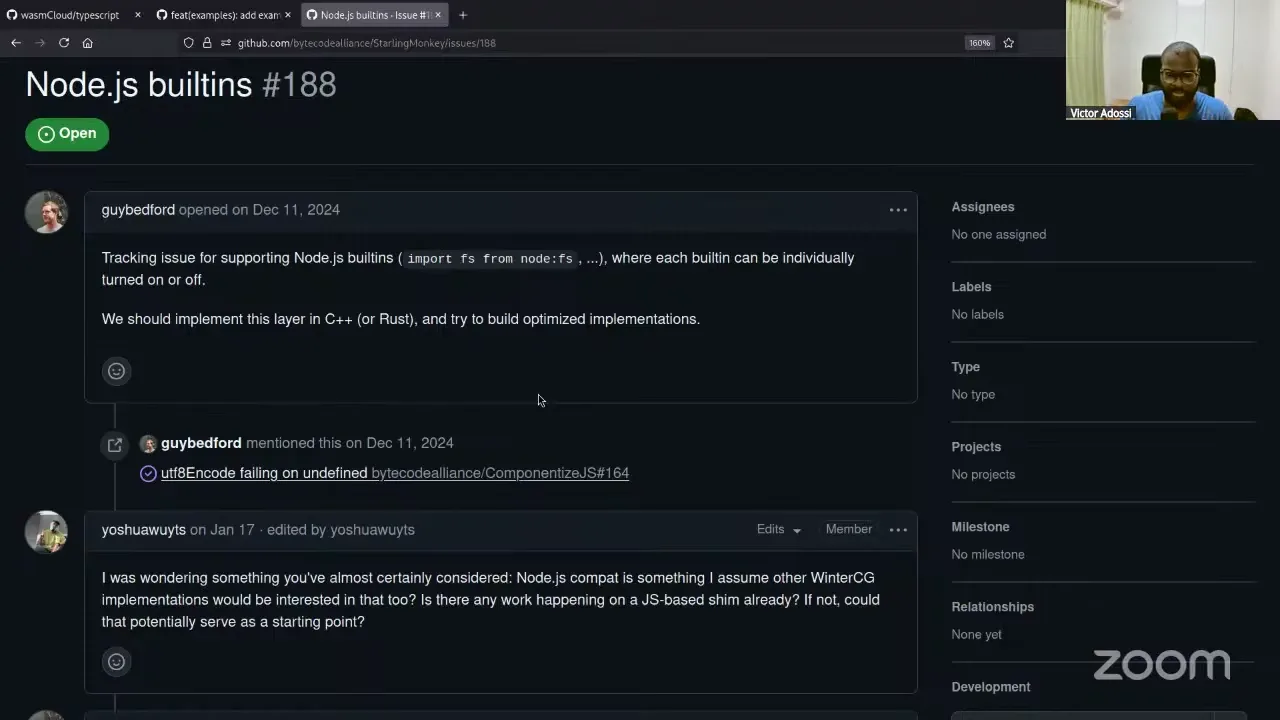Select the Node.js builtins issue tab
Viewport: 1280px width, 720px height.
tap(374, 15)
